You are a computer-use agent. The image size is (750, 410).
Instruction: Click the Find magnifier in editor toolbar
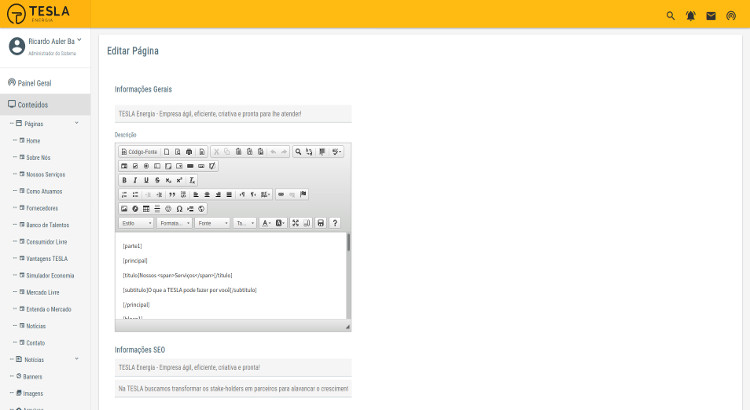coord(298,152)
